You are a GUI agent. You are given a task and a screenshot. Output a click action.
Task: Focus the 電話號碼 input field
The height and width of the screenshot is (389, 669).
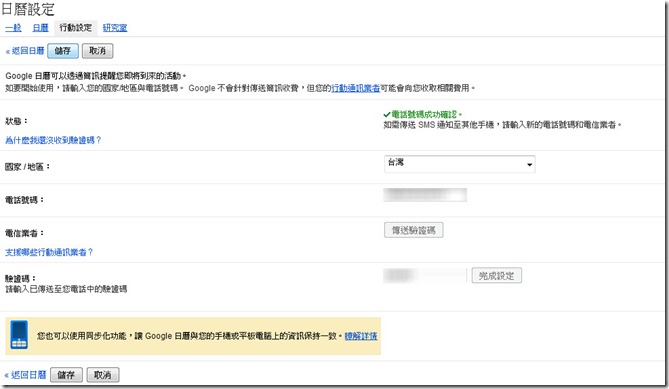point(425,195)
